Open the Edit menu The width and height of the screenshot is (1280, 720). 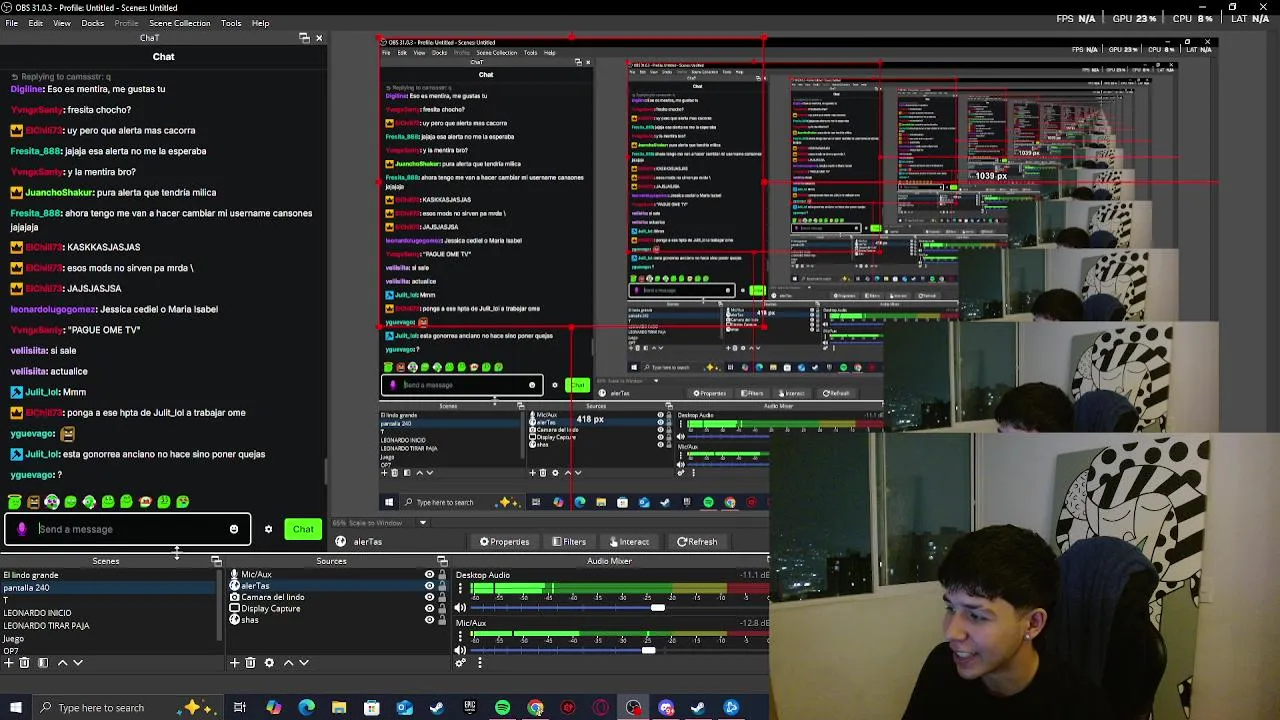36,23
